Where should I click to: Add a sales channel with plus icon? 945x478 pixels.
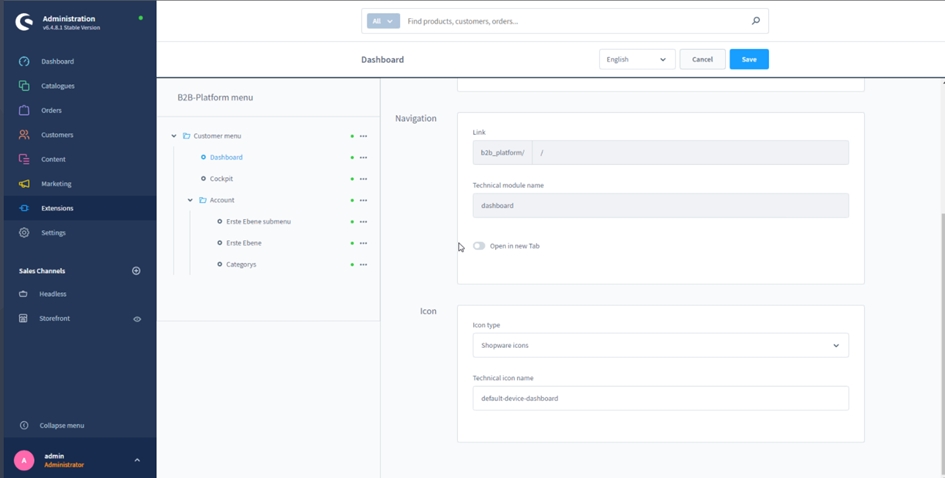click(136, 271)
